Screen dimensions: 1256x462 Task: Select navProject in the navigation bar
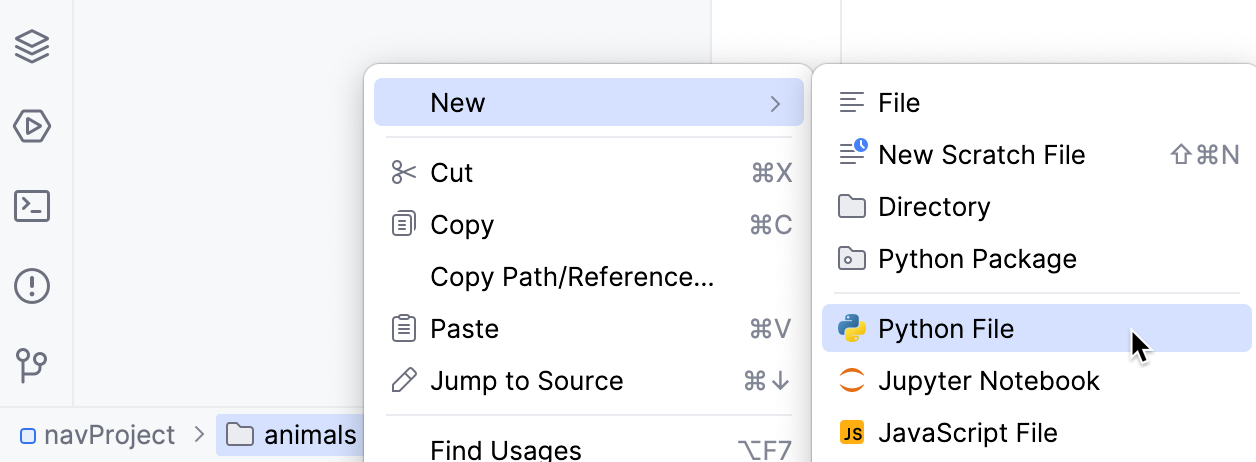point(98,435)
